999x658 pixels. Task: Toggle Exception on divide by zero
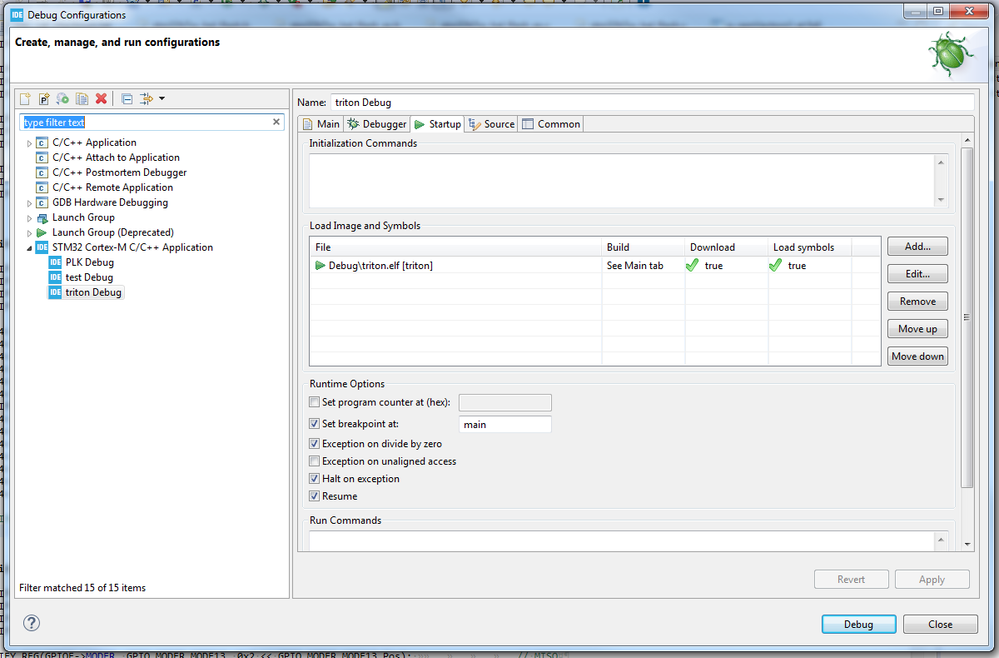314,443
